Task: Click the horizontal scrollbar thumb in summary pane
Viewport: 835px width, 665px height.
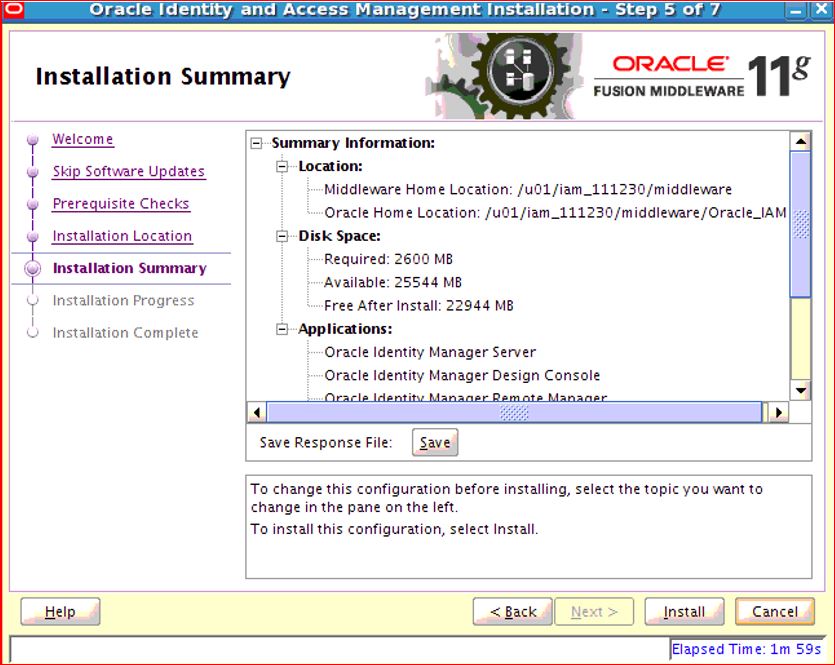Action: pos(514,413)
